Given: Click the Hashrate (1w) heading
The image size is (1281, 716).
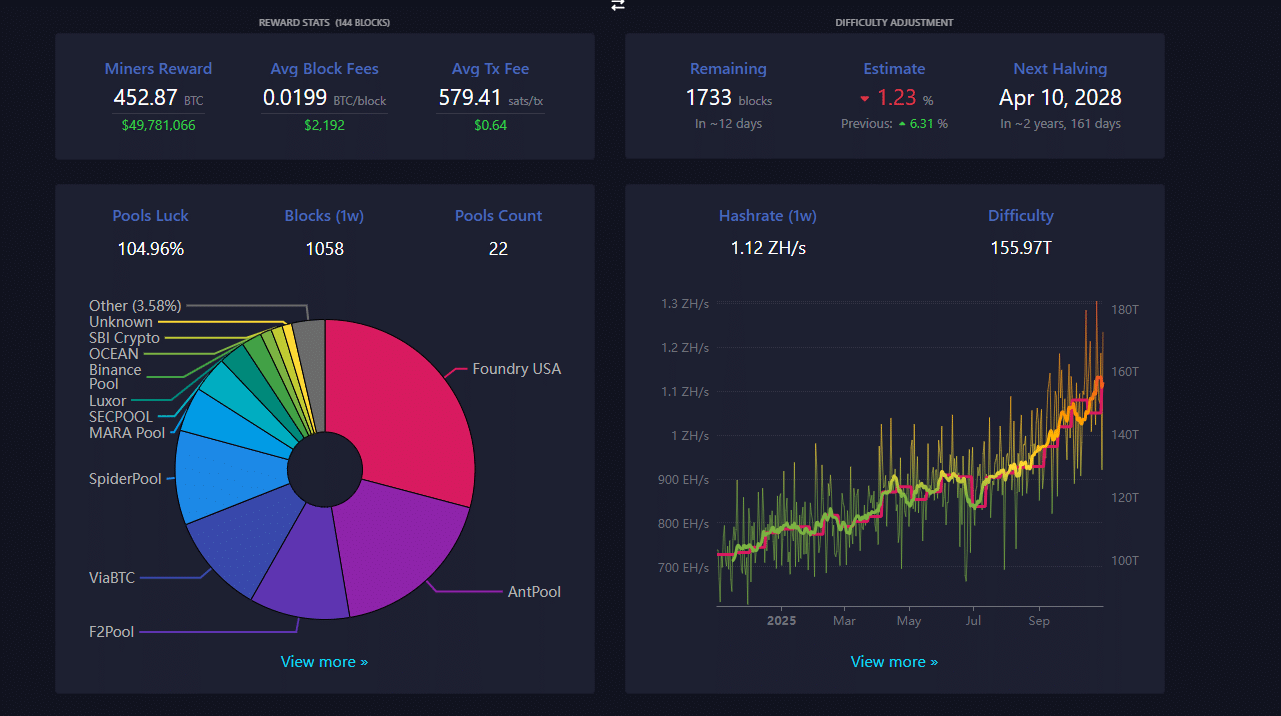Looking at the screenshot, I should [768, 216].
